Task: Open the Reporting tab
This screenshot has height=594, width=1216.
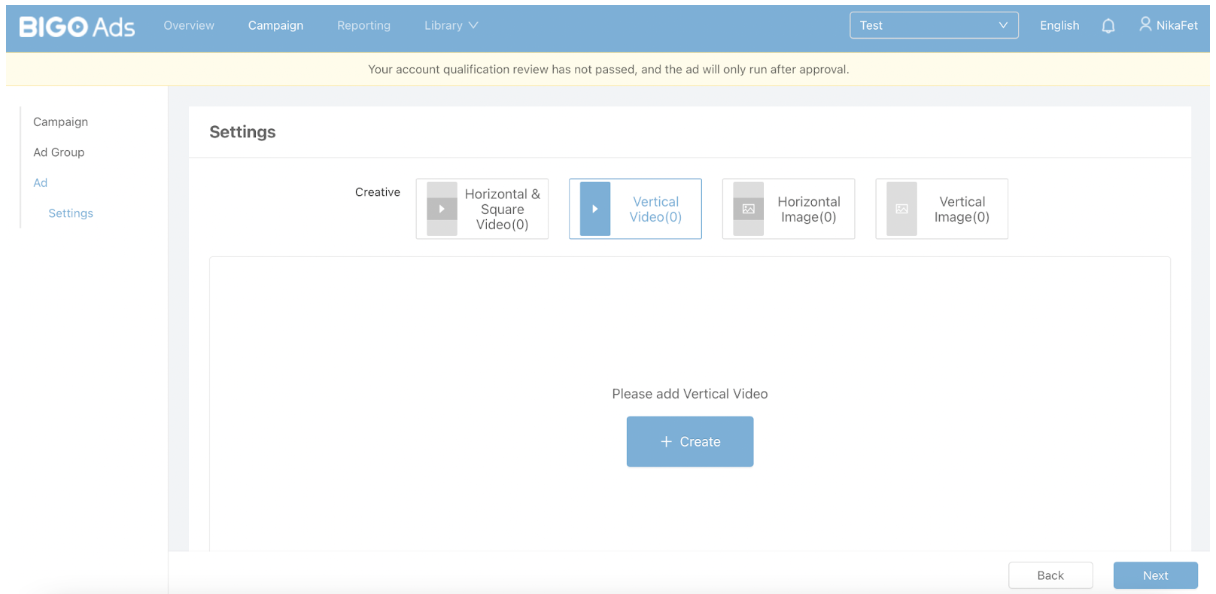Action: click(364, 26)
